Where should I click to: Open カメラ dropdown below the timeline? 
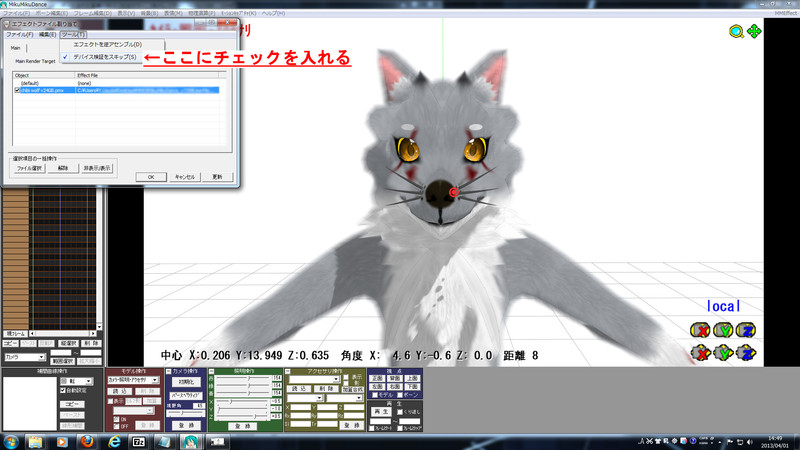24,357
